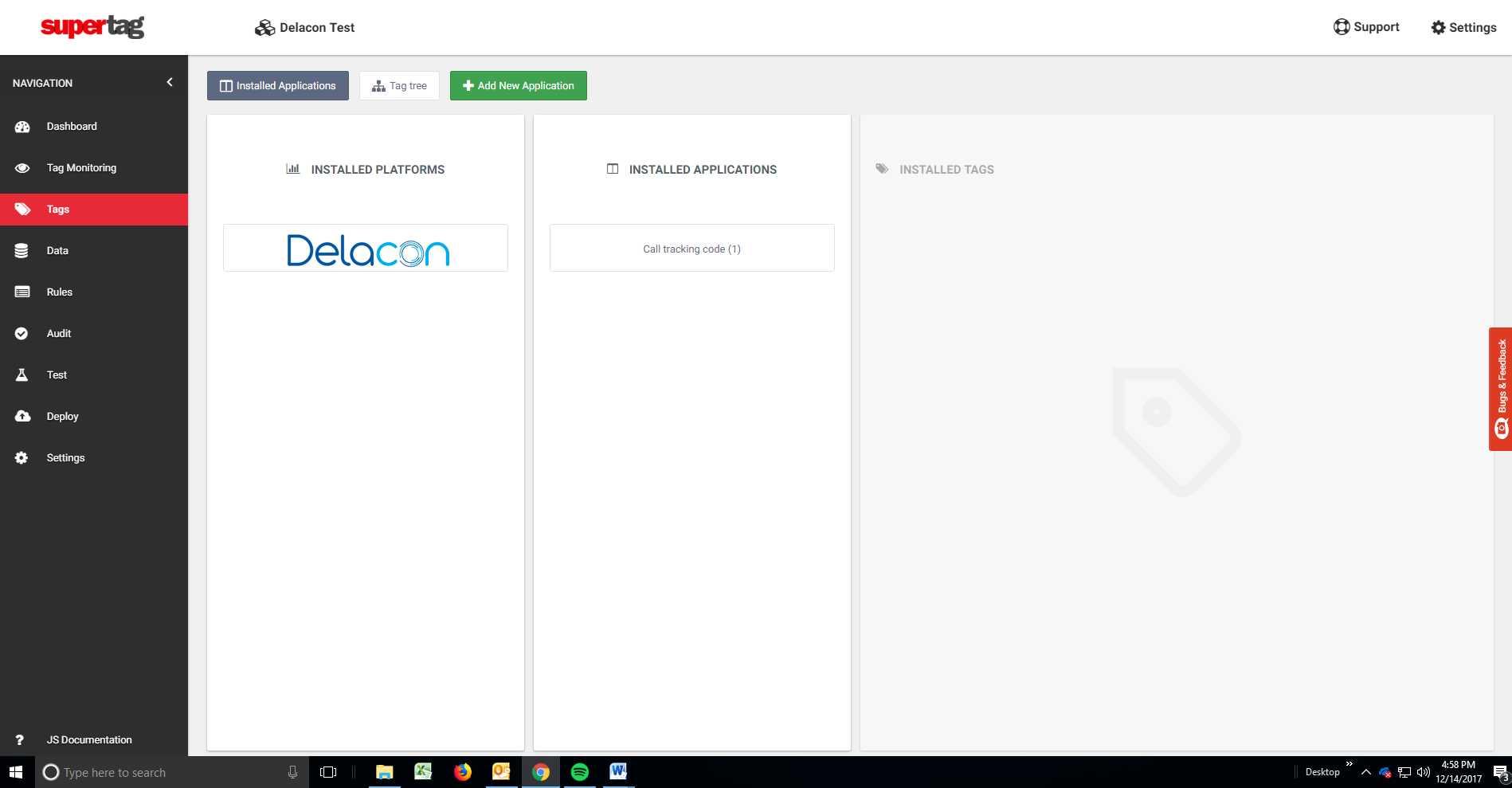
Task: Click the Rules list icon
Action: [x=22, y=292]
